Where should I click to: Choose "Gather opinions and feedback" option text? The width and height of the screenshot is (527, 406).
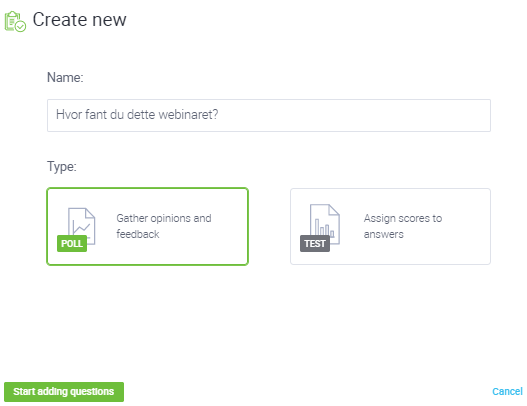click(x=164, y=226)
